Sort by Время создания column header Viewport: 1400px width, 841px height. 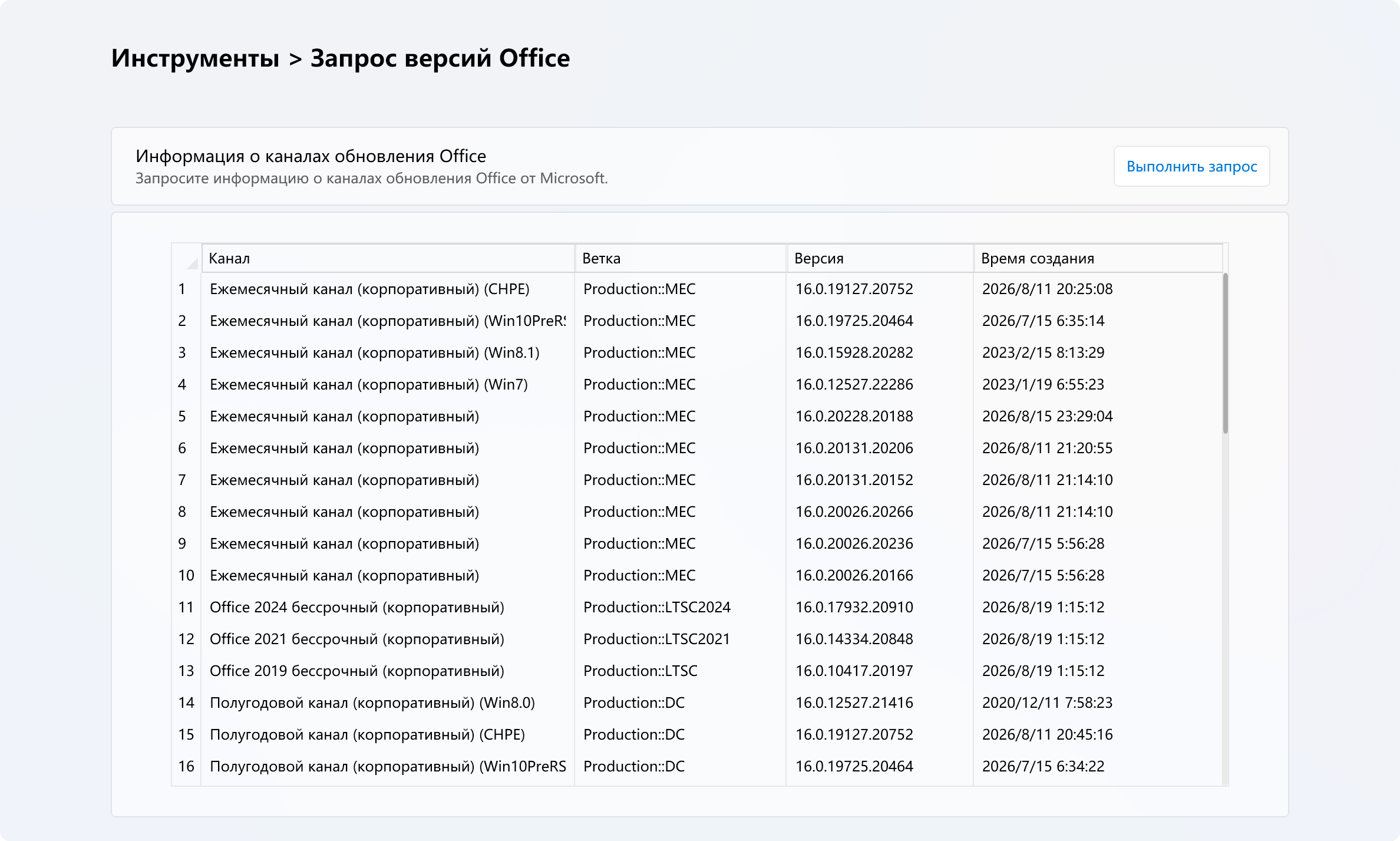pyautogui.click(x=1098, y=258)
